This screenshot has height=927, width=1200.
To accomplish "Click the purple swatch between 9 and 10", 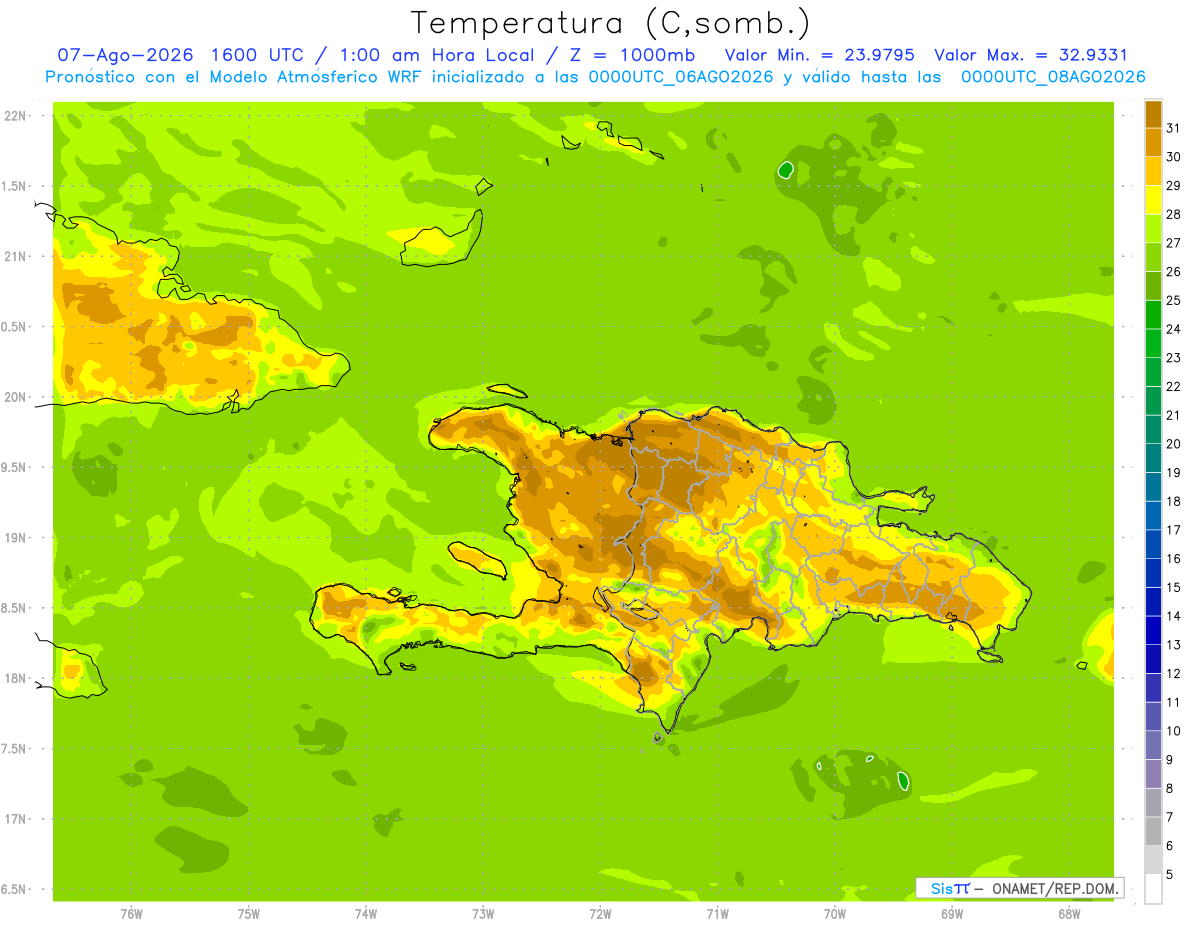I will click(x=1153, y=745).
